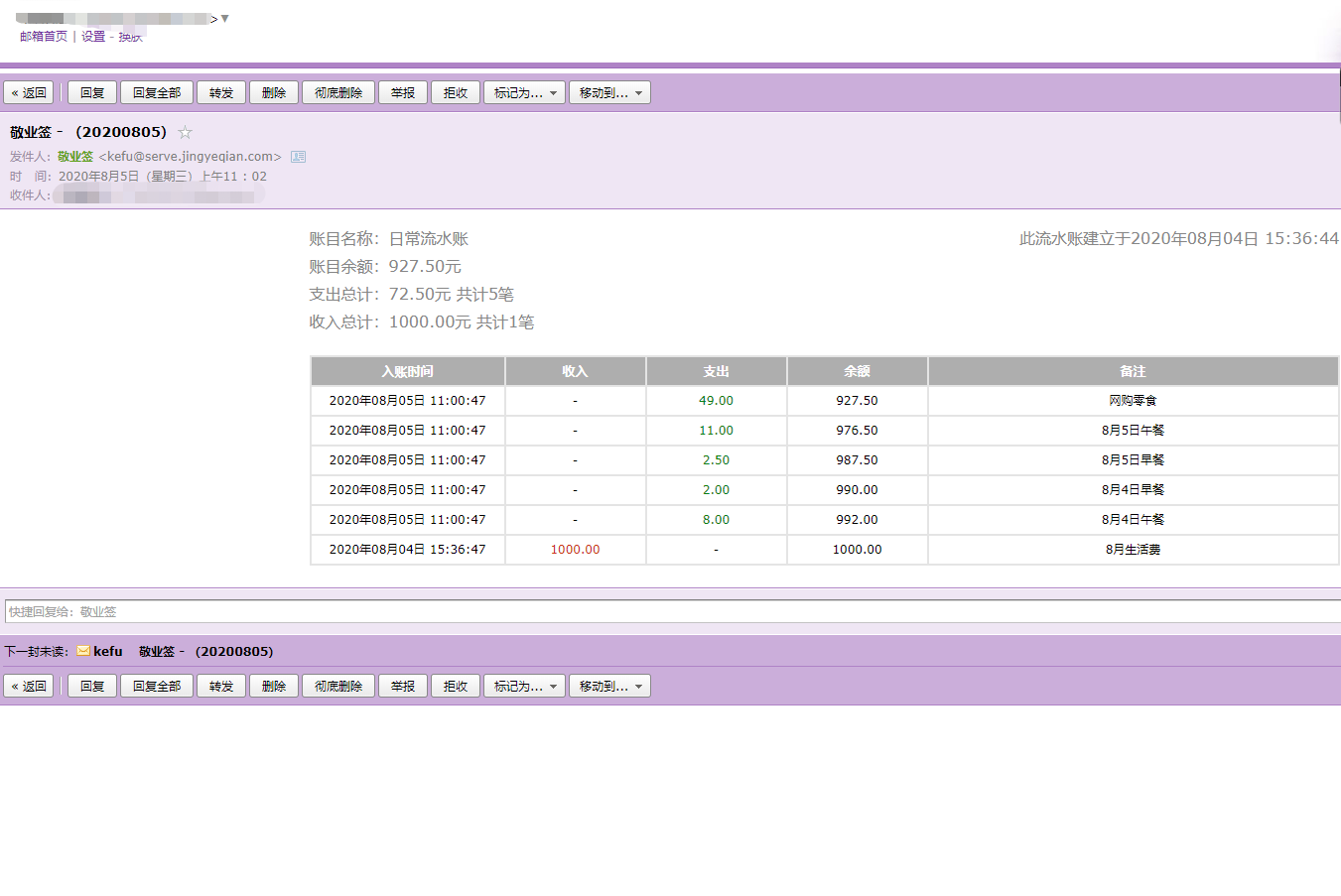Screen dimensions: 1341x896
Task: Click the 入账时间 column header
Action: coord(408,371)
